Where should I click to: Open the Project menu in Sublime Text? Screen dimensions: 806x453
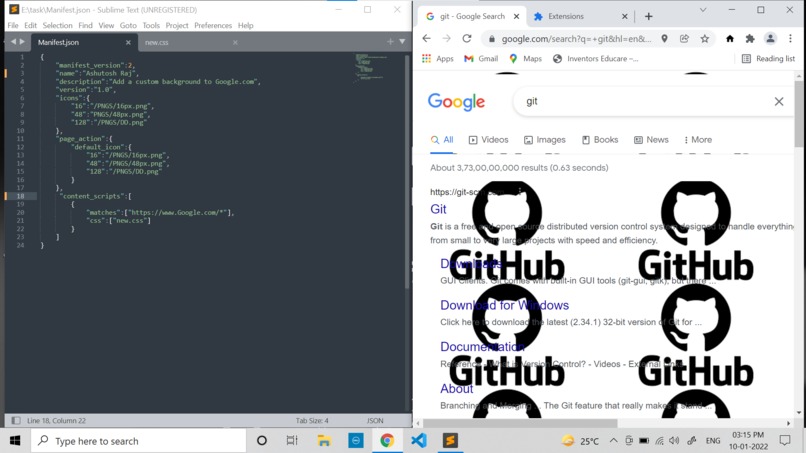177,25
